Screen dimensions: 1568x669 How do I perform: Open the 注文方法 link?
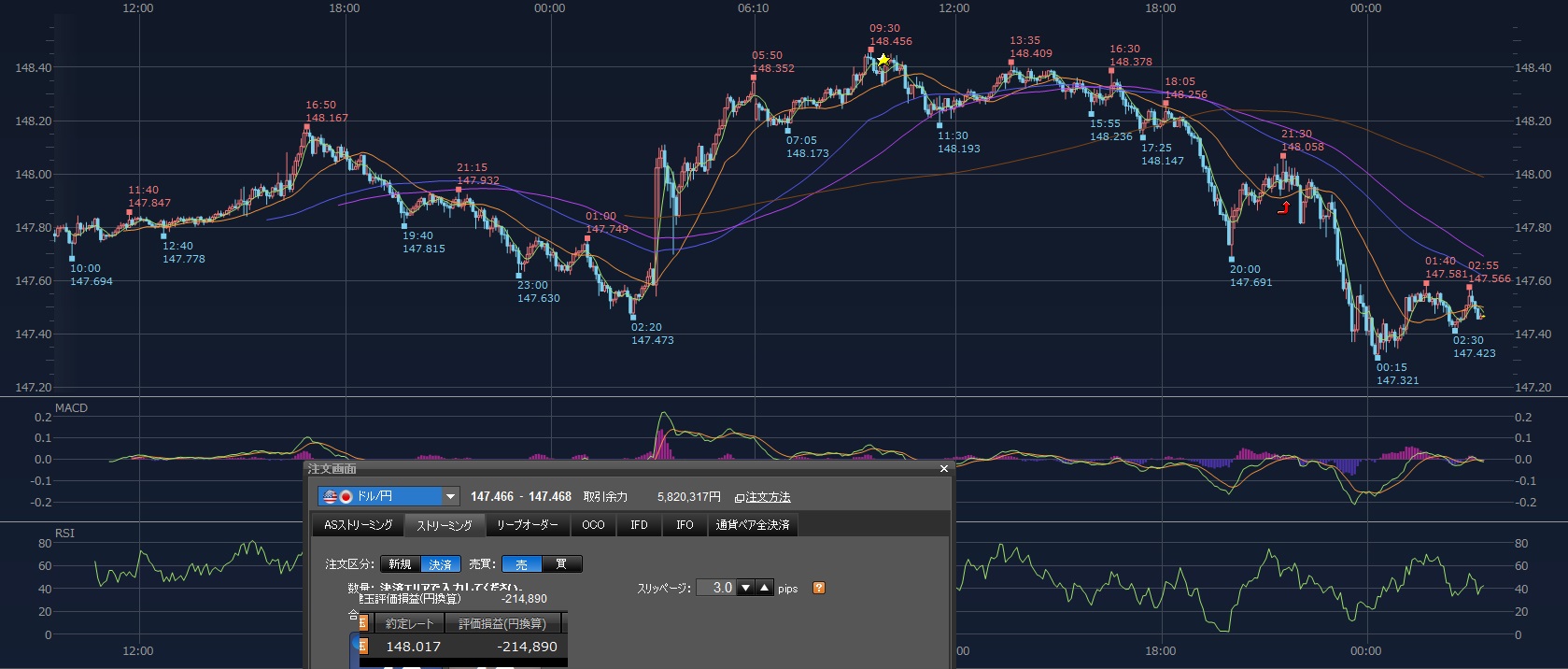tap(768, 498)
